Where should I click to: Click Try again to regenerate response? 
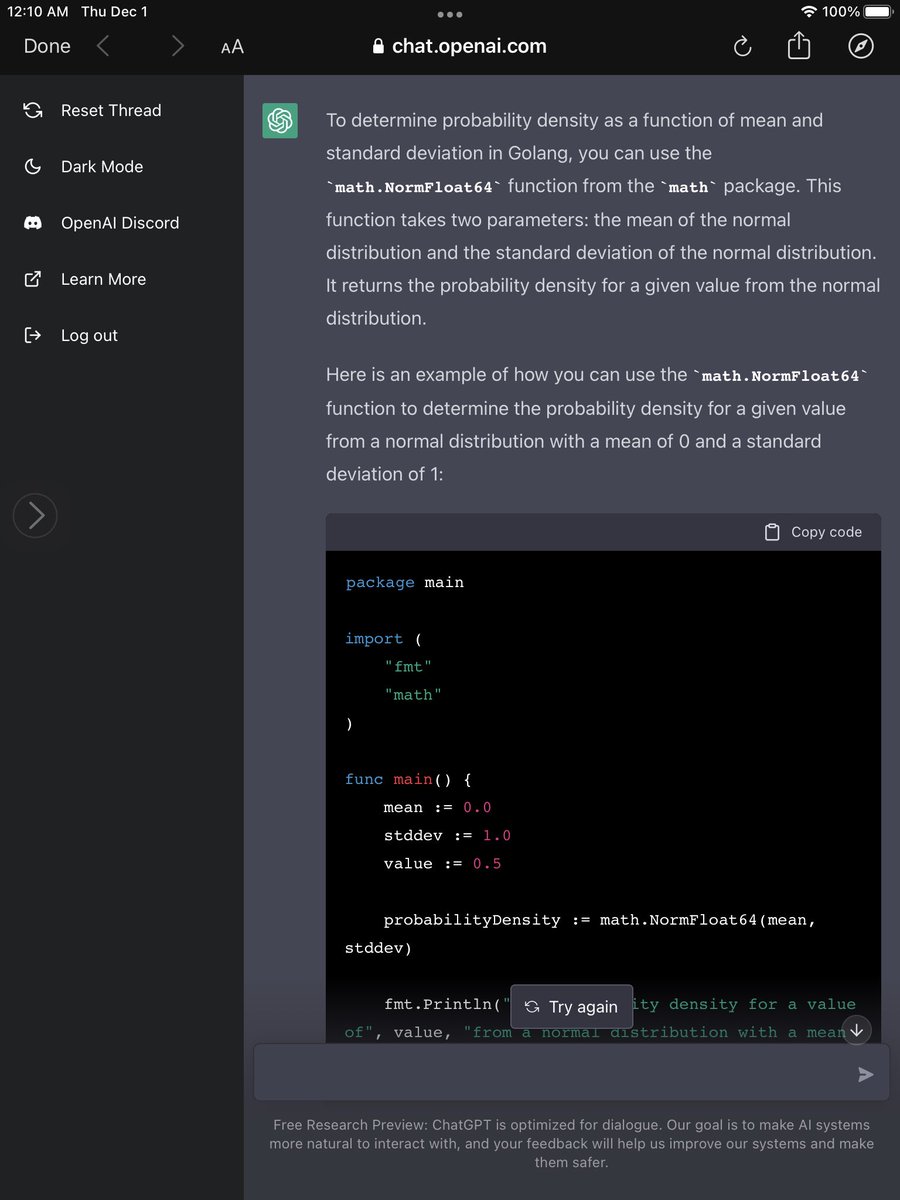[x=571, y=1007]
